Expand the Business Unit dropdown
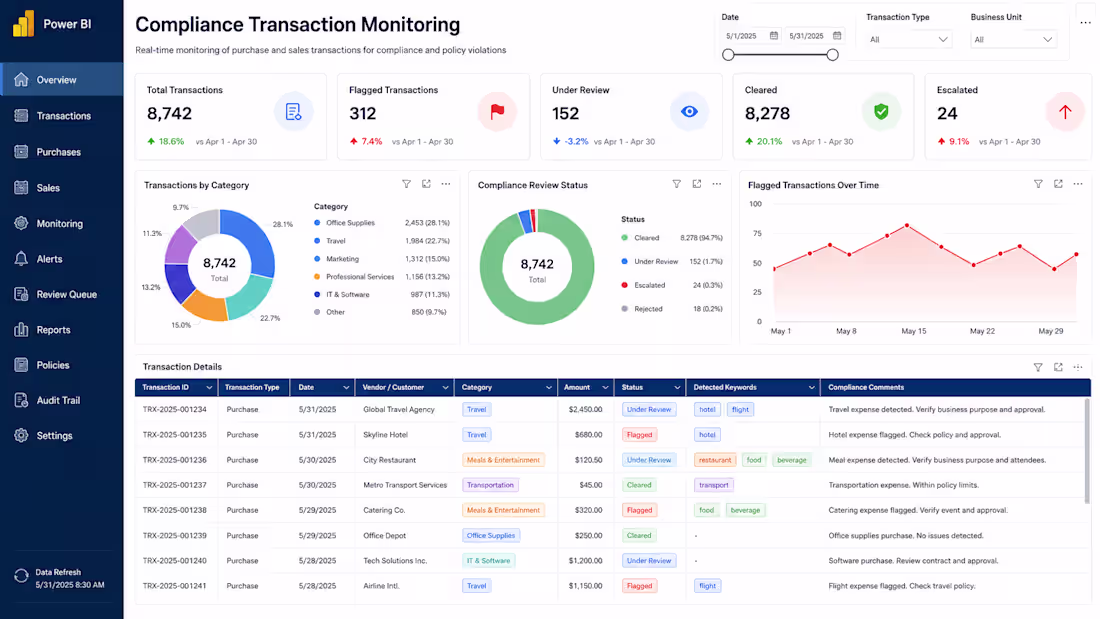This screenshot has width=1100, height=619. [1013, 39]
